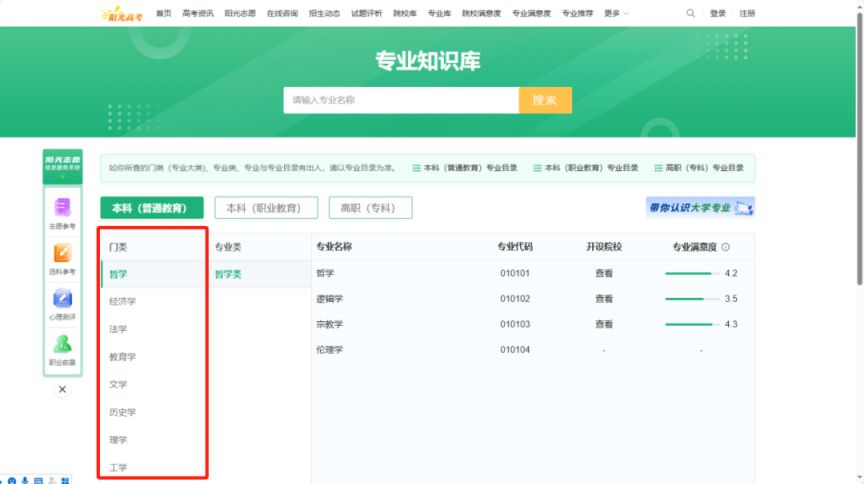The width and height of the screenshot is (864, 484).
Task: Open 本科（普通教育）专业目录 list link
Action: 465,168
